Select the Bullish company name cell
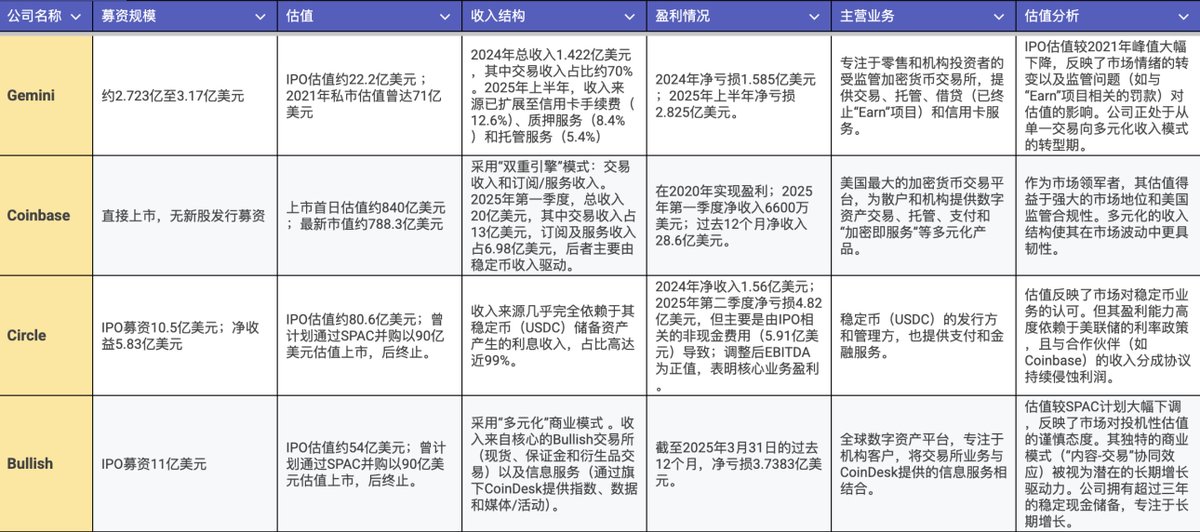Image resolution: width=1200 pixels, height=532 pixels. point(46,461)
